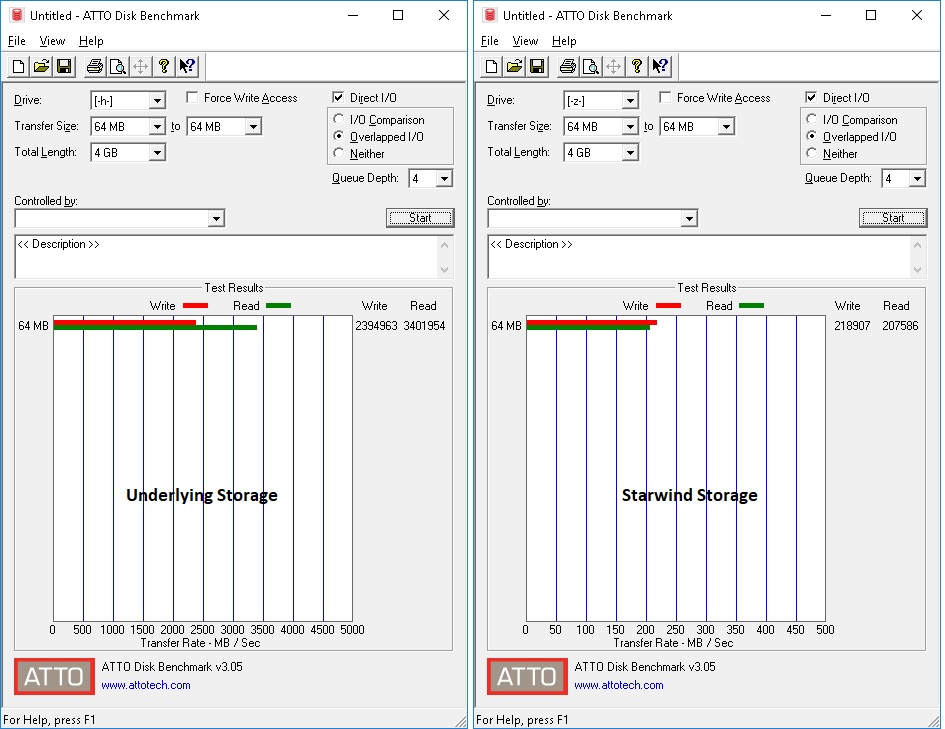Screen dimensions: 945x729
Task: Click New file icon in right ATTO window
Action: 491,66
